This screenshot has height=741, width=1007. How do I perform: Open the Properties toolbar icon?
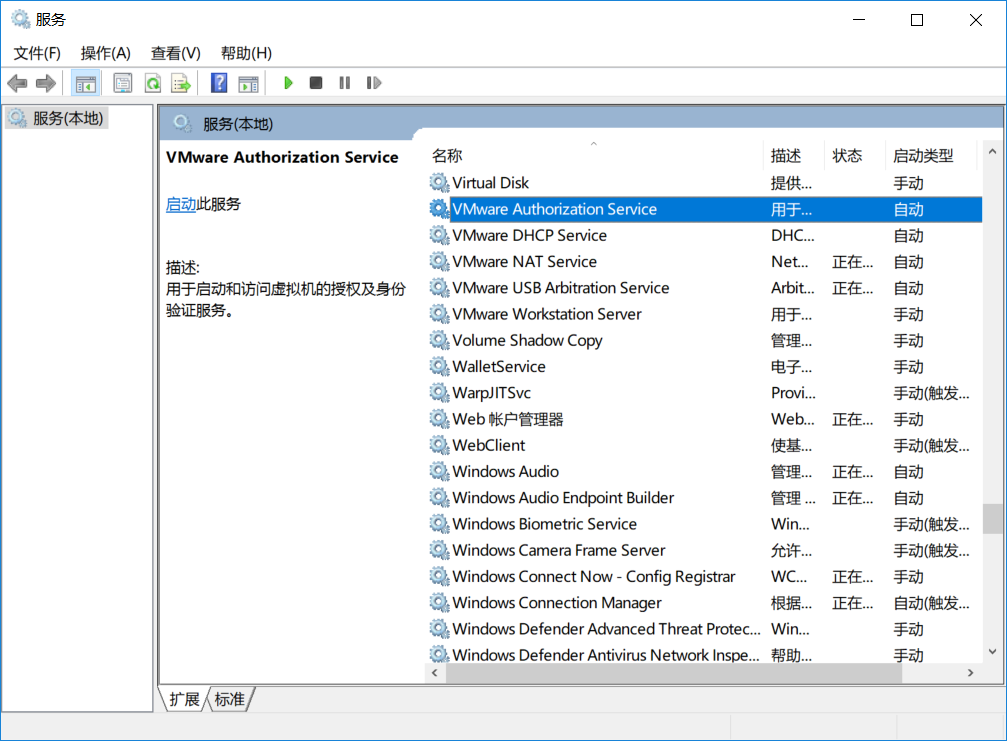click(x=123, y=83)
